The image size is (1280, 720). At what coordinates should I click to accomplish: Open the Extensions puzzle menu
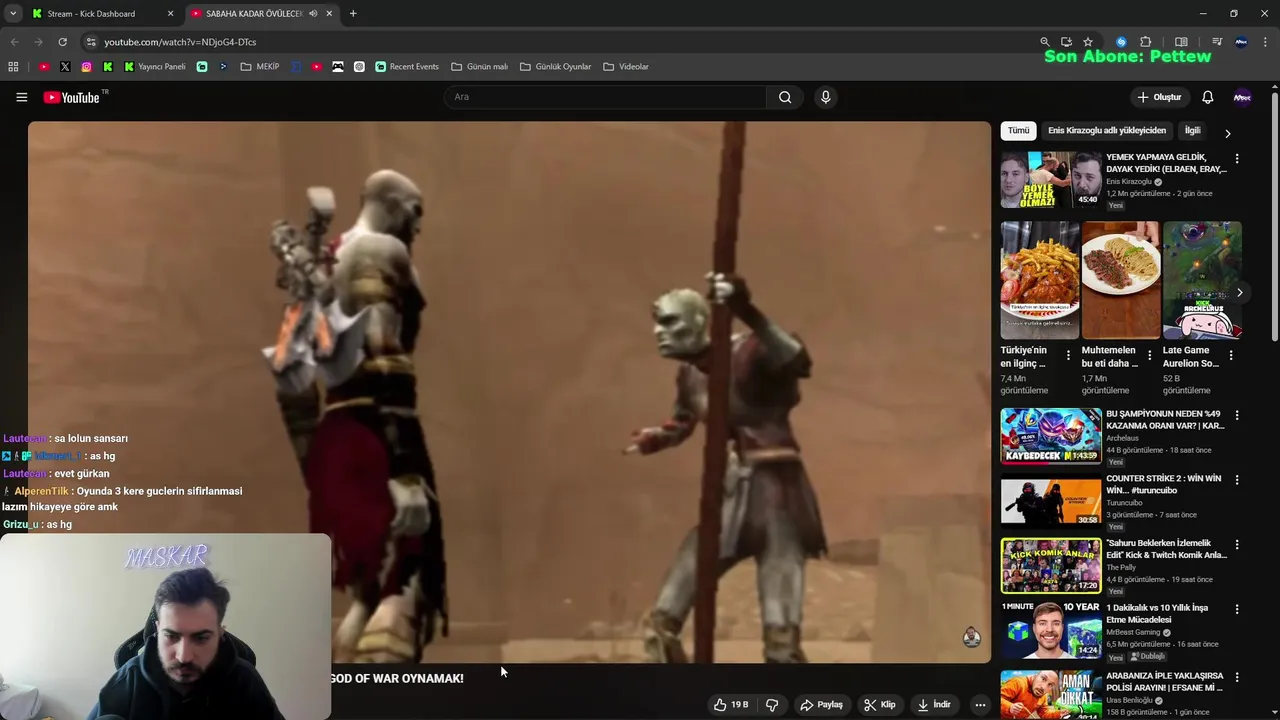pyautogui.click(x=1146, y=42)
